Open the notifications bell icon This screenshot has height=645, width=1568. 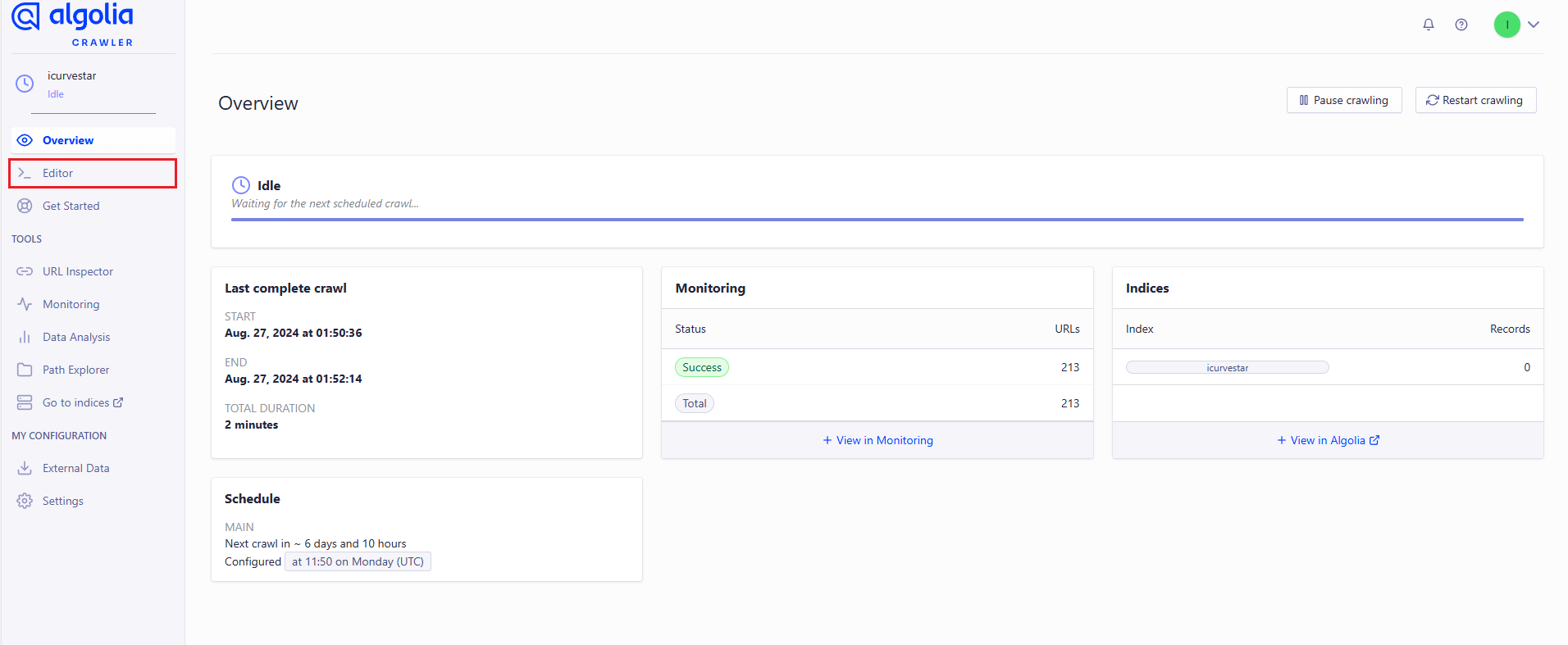pos(1428,25)
